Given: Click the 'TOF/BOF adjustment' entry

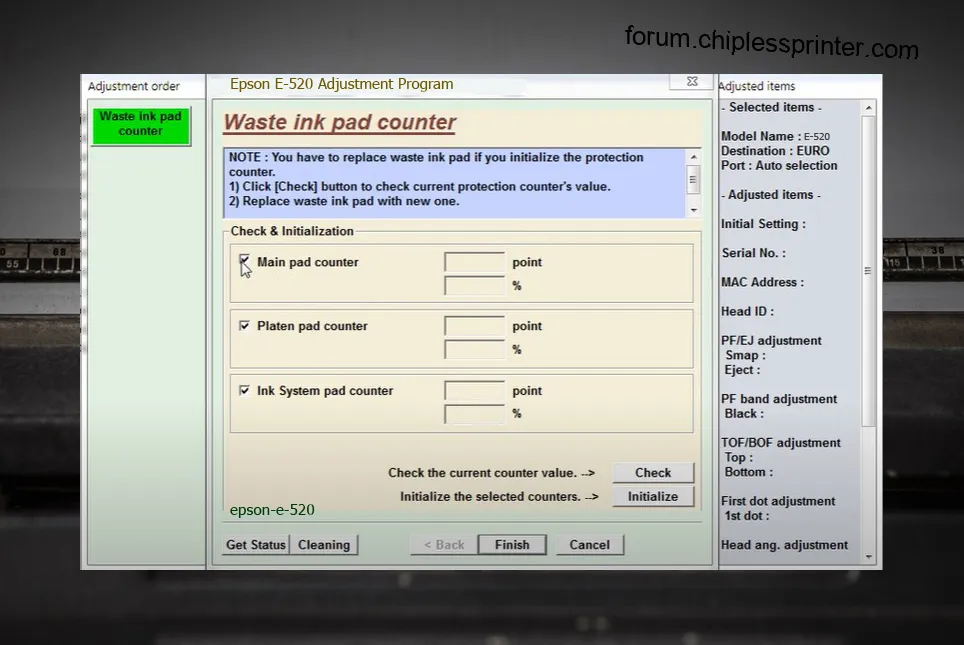Looking at the screenshot, I should click(781, 443).
